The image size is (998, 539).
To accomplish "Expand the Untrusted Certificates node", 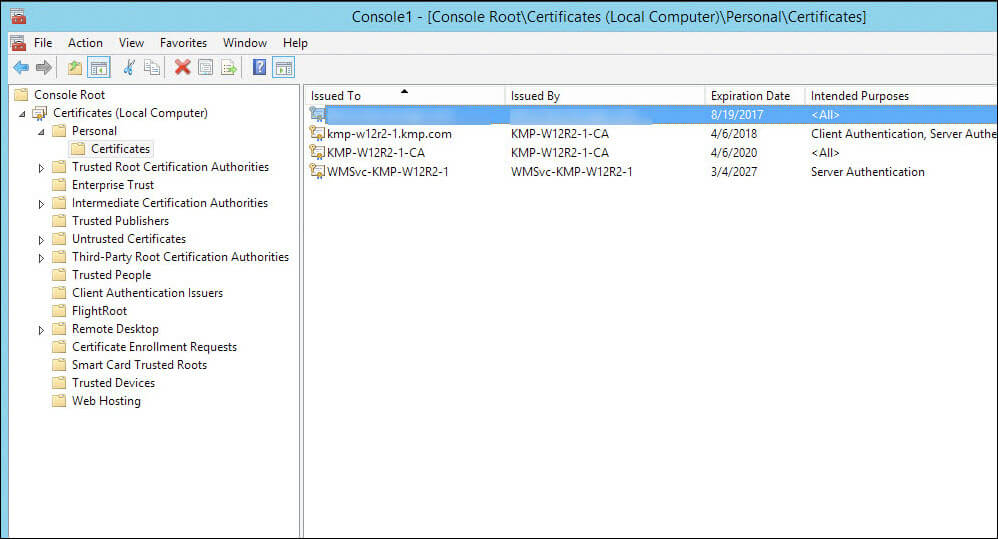I will pos(41,240).
